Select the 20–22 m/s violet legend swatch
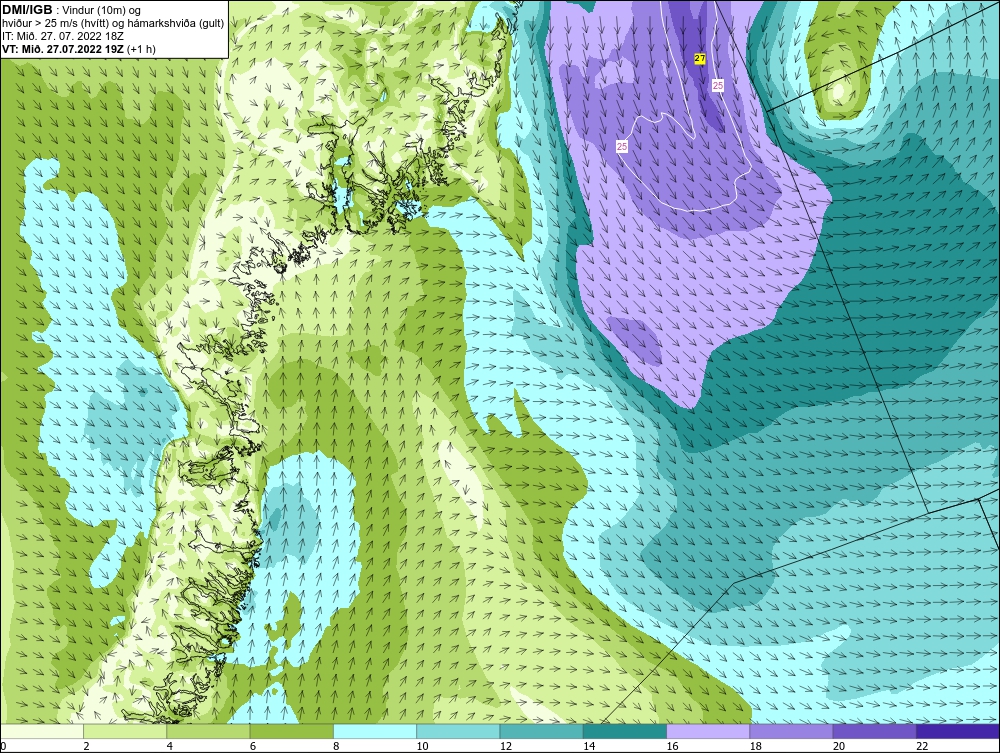This screenshot has height=753, width=1000. (874, 731)
